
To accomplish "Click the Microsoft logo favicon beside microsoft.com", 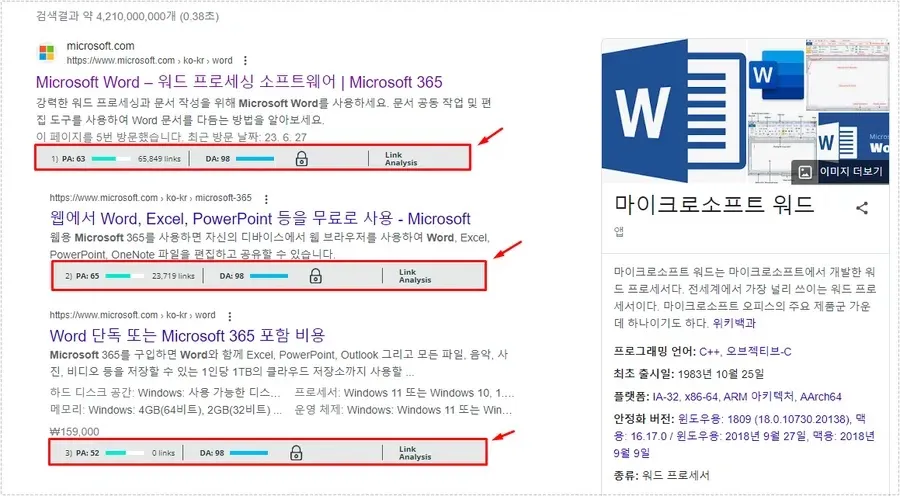I will [46, 53].
